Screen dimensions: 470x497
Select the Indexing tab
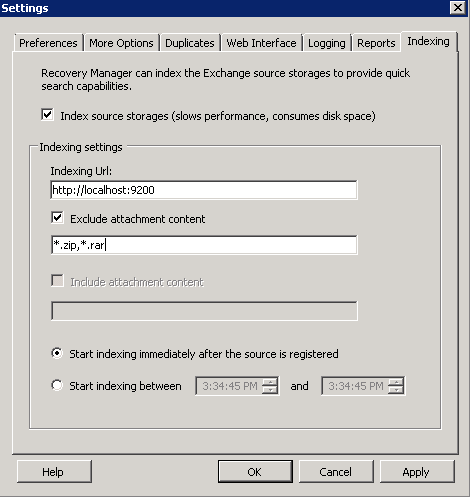[428, 41]
